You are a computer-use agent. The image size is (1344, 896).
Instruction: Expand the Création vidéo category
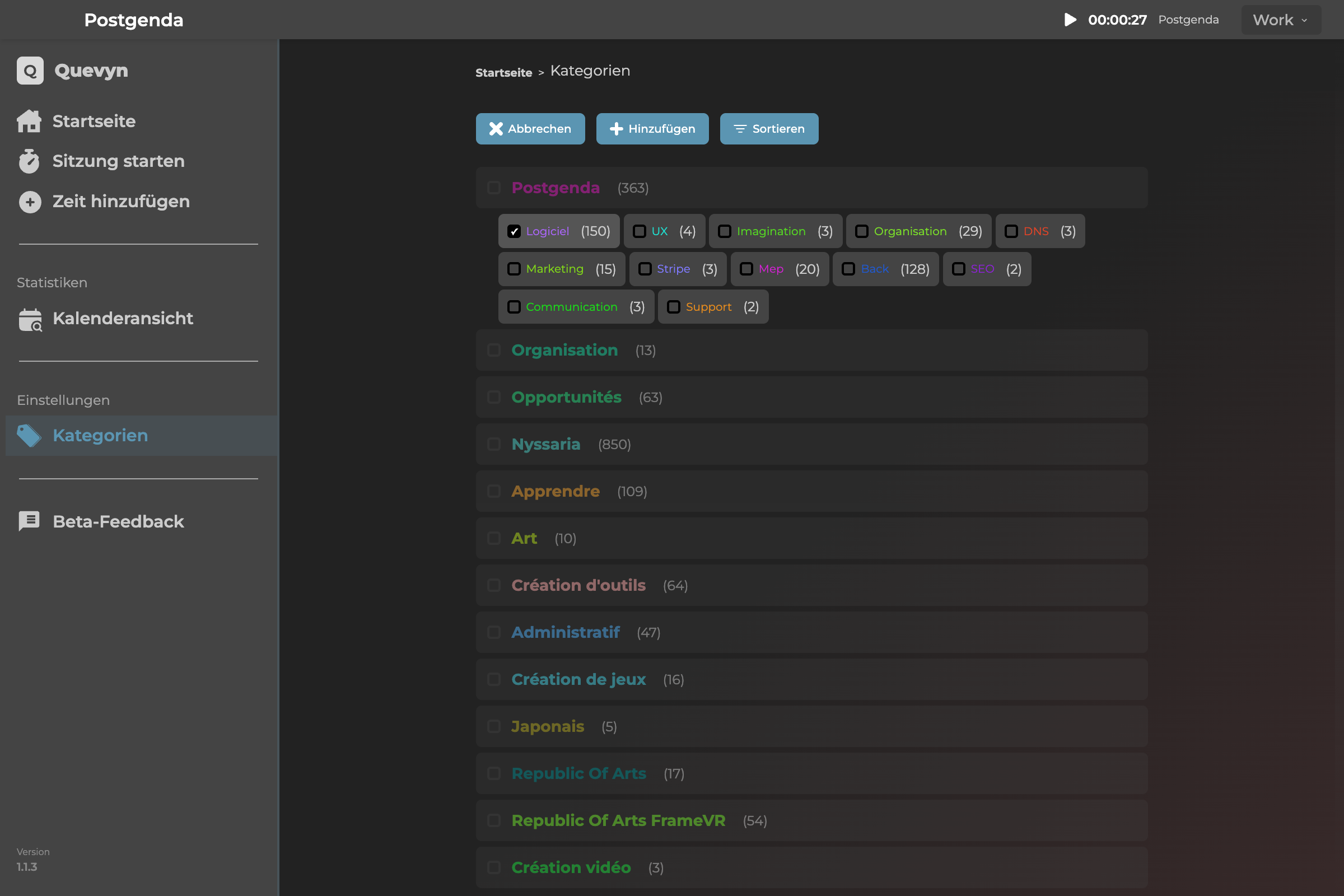(x=811, y=867)
